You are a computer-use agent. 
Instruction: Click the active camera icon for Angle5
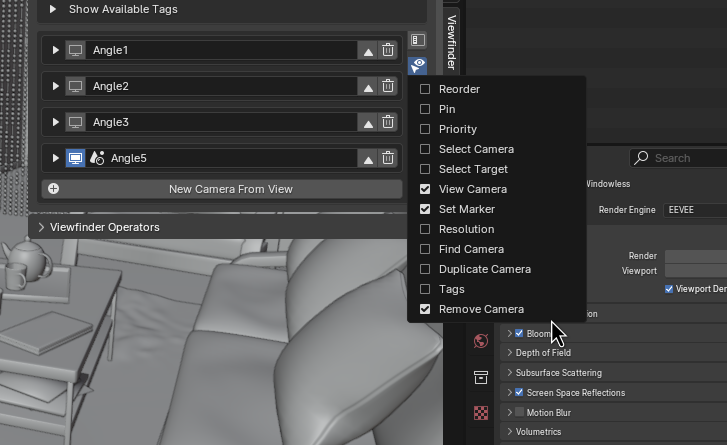[x=75, y=158]
